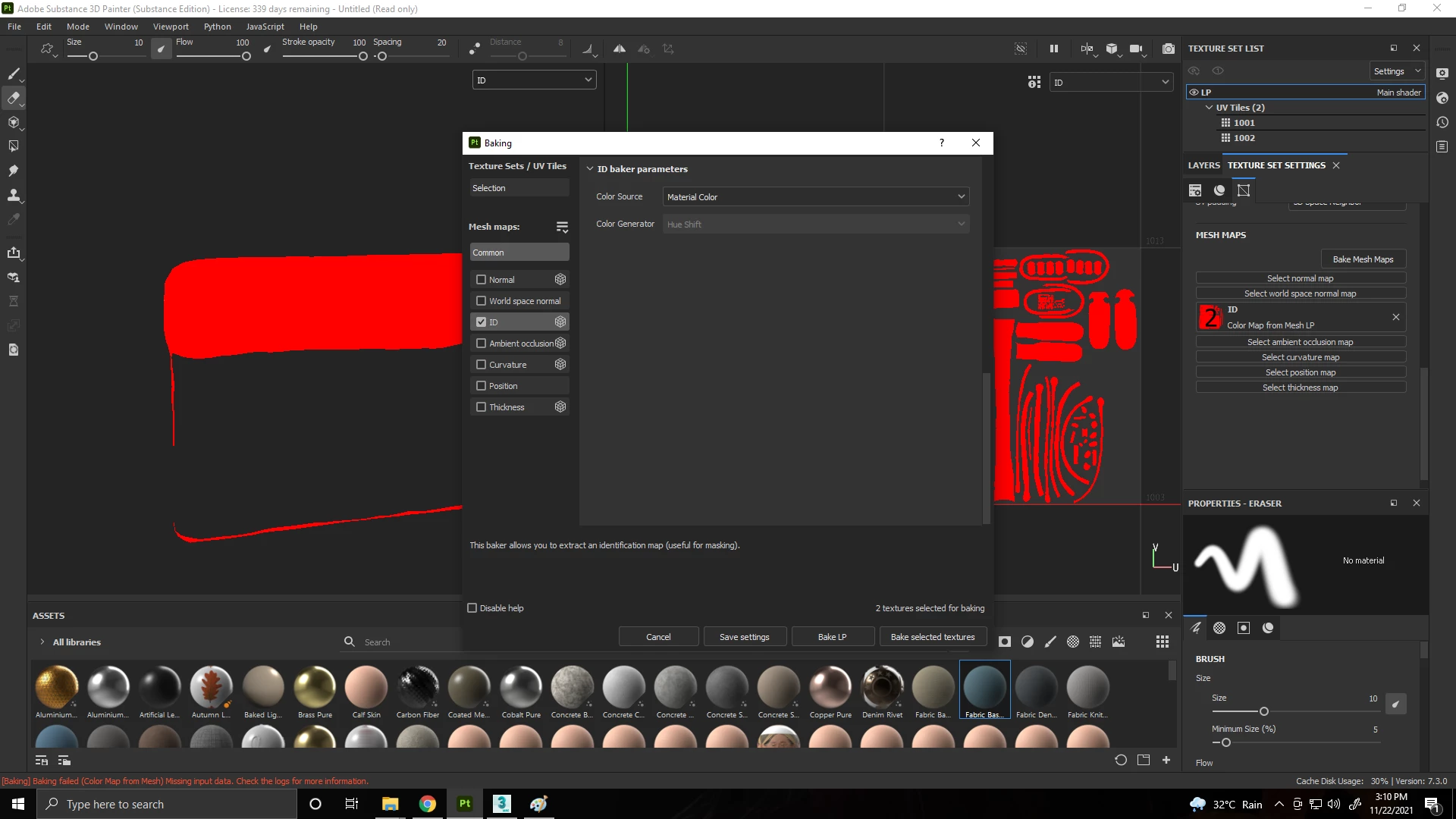Collapse the UV Tiles tree

[x=1209, y=108]
